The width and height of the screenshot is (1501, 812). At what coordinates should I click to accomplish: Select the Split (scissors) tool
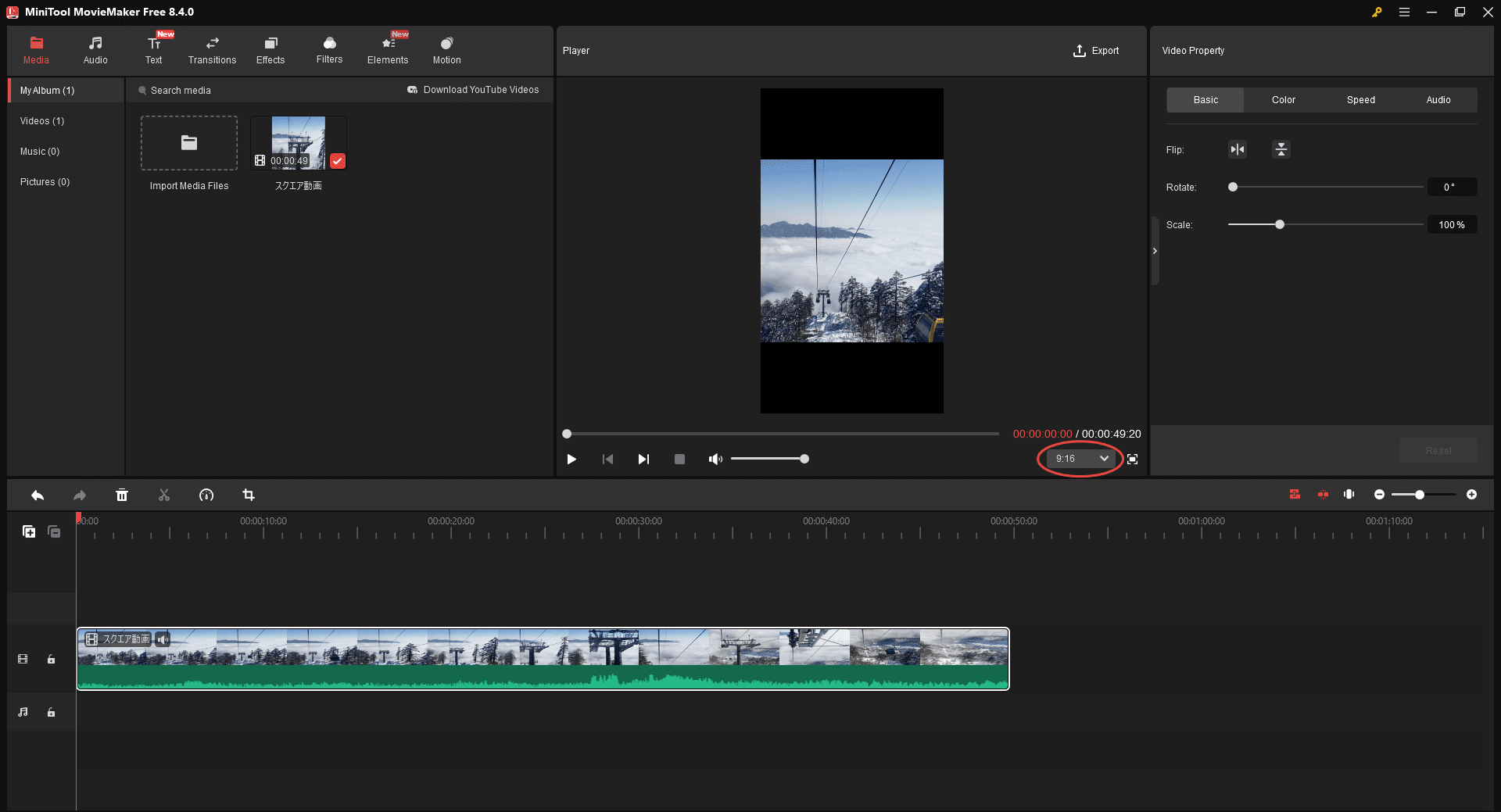[164, 495]
